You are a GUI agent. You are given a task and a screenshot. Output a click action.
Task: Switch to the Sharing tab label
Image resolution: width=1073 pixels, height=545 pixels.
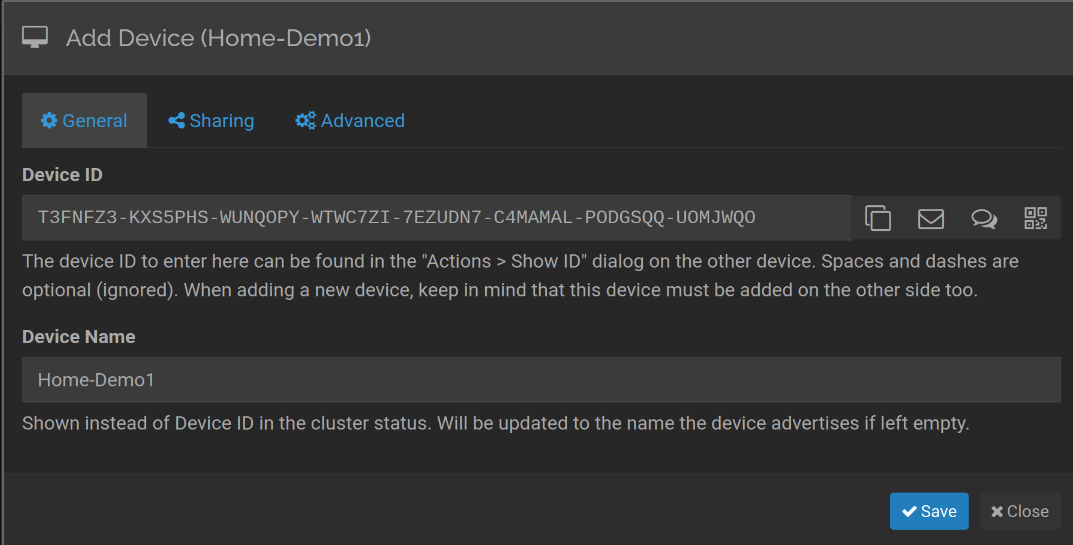(x=221, y=121)
